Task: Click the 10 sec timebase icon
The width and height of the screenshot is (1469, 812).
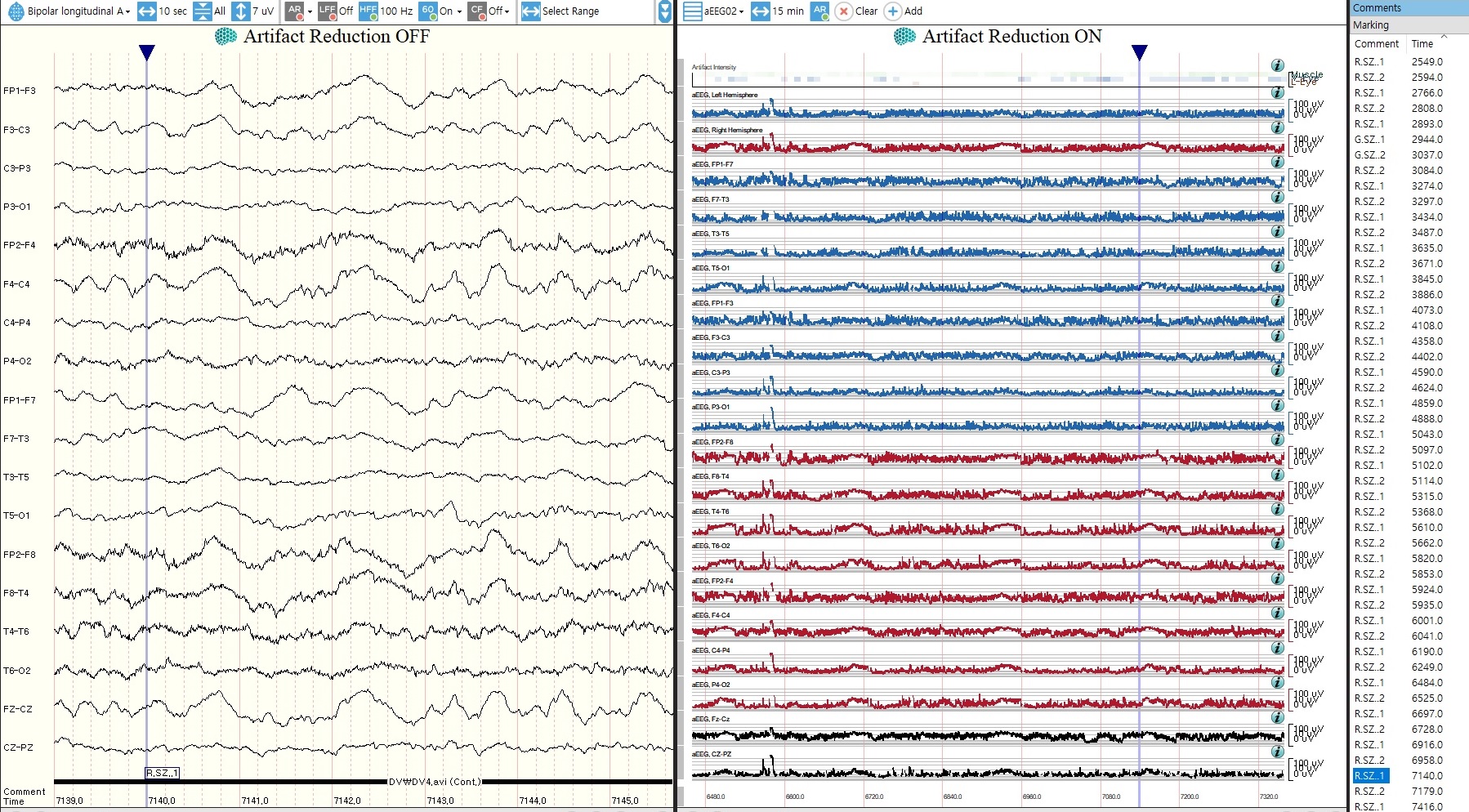Action: click(147, 11)
